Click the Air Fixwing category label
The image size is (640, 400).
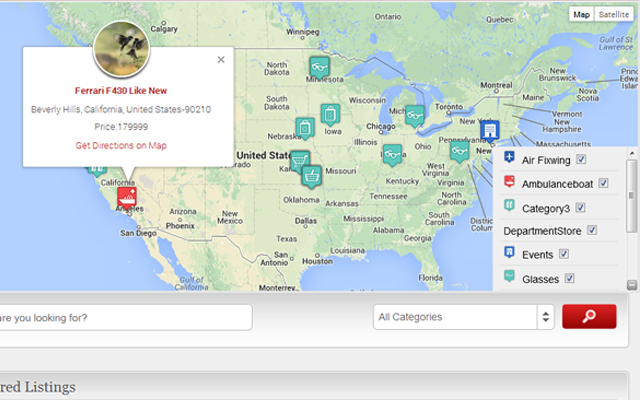coord(546,160)
